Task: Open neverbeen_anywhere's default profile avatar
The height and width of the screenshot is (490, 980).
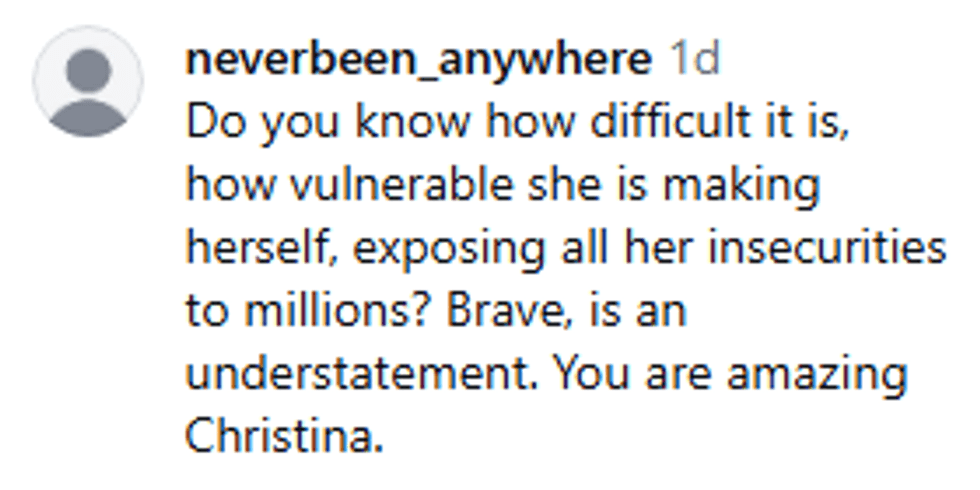Action: point(88,81)
